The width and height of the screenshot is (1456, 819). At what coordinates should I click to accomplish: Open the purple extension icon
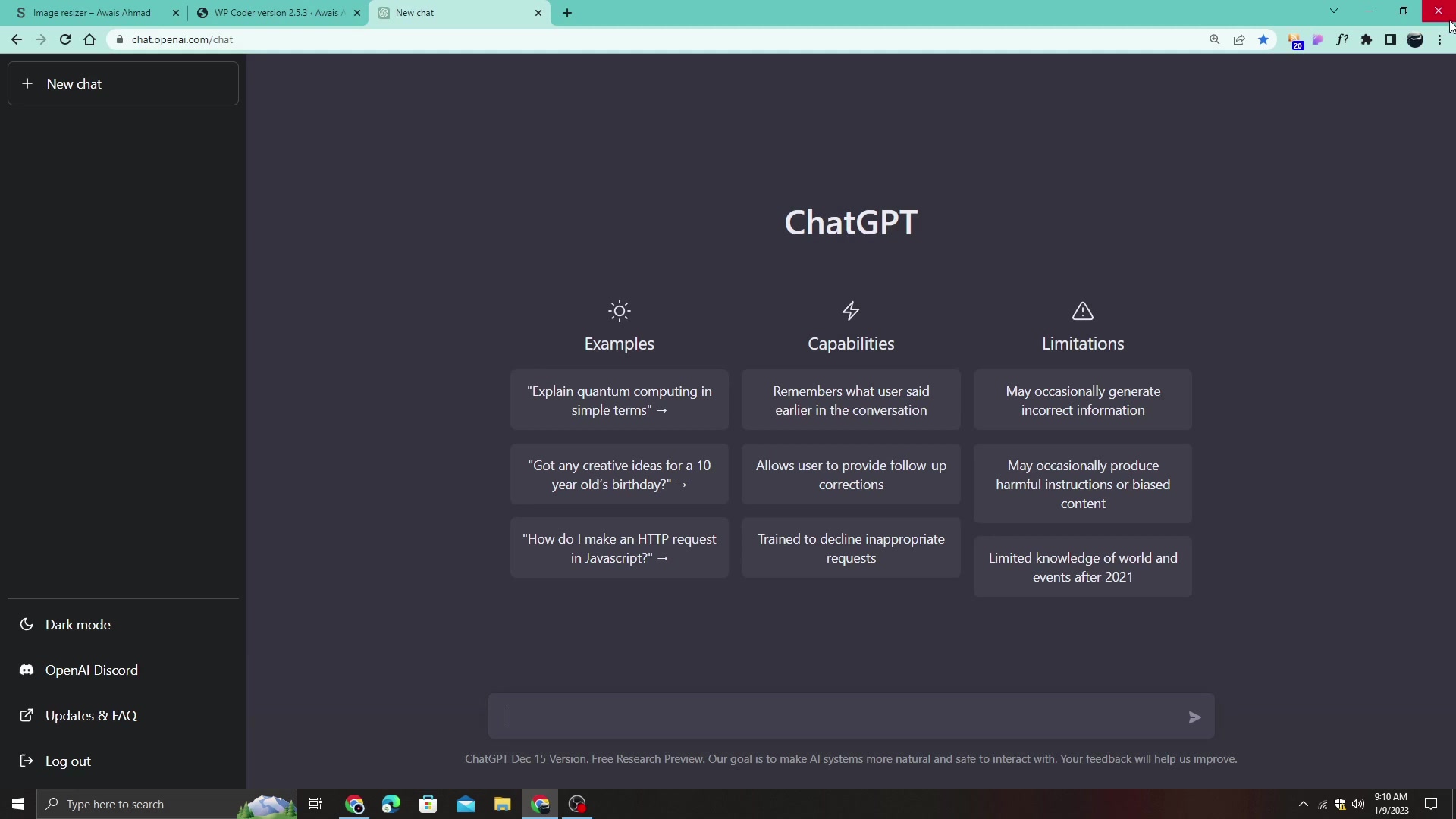click(x=1318, y=39)
